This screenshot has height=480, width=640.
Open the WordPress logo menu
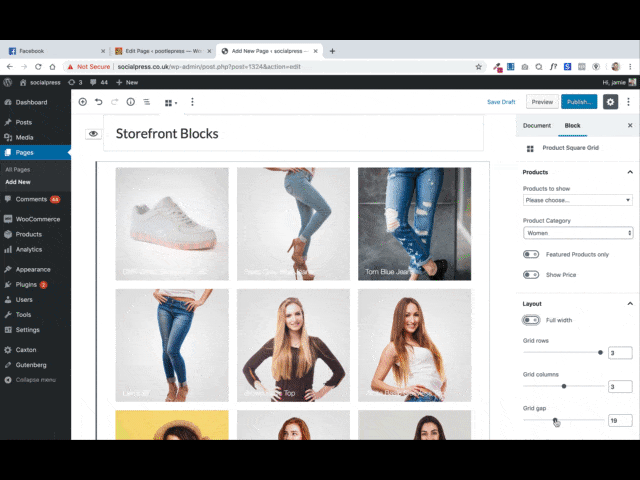[7, 82]
